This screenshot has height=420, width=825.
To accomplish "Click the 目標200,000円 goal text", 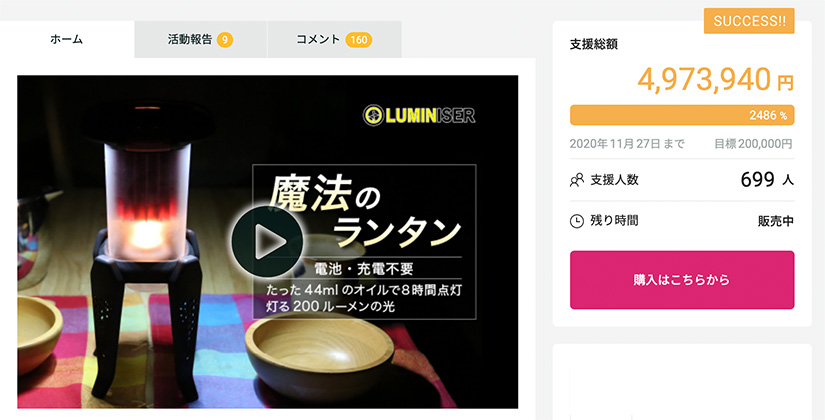I will coord(753,144).
